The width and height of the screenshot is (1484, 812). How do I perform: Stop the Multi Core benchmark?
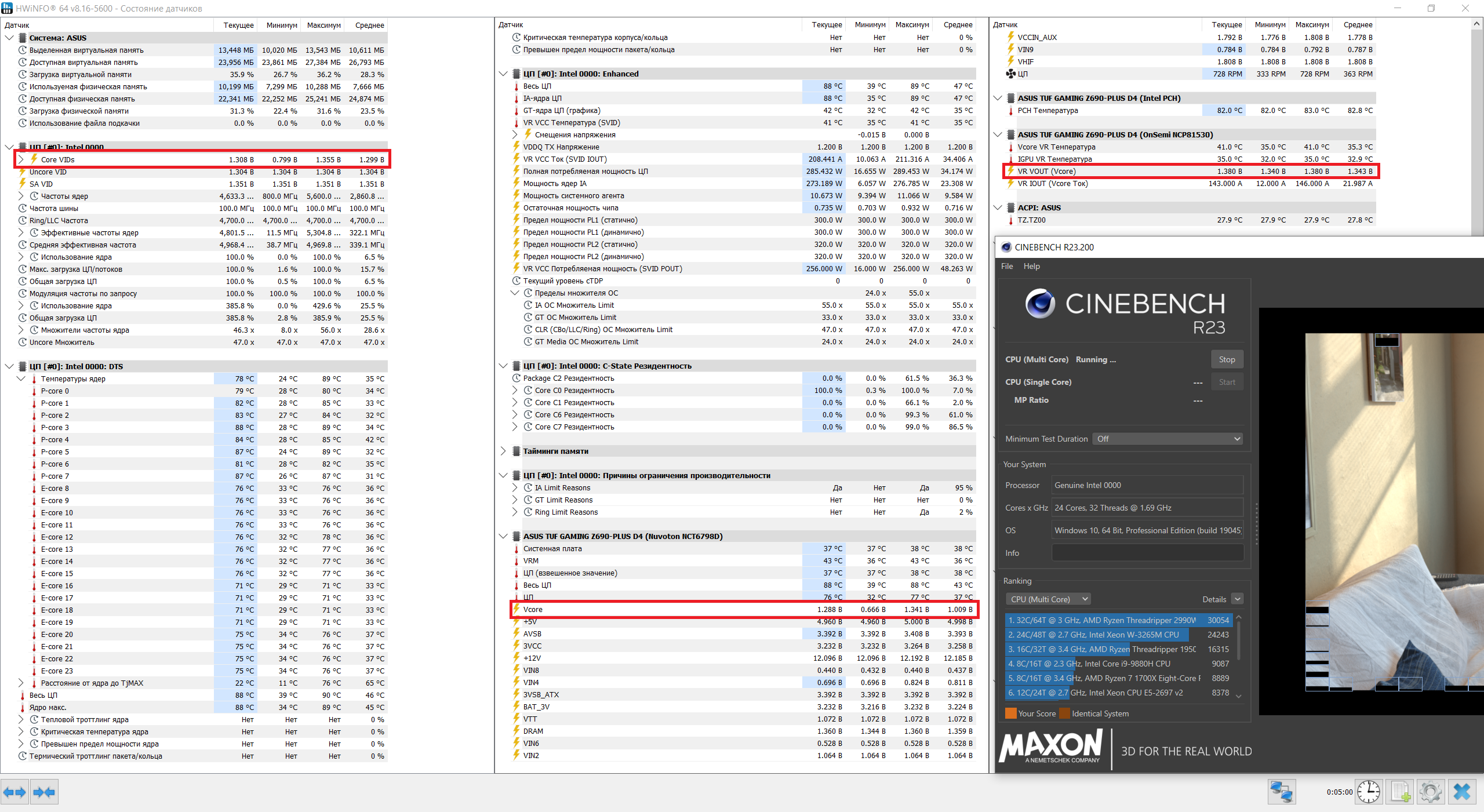coord(1227,359)
